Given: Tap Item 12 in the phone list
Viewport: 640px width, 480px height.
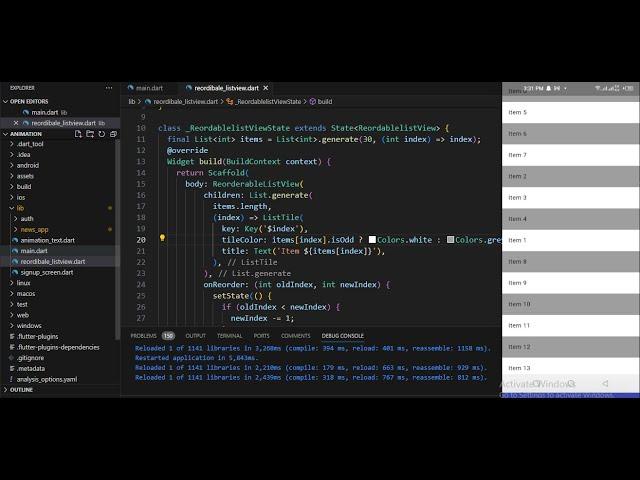Looking at the screenshot, I should coord(570,347).
